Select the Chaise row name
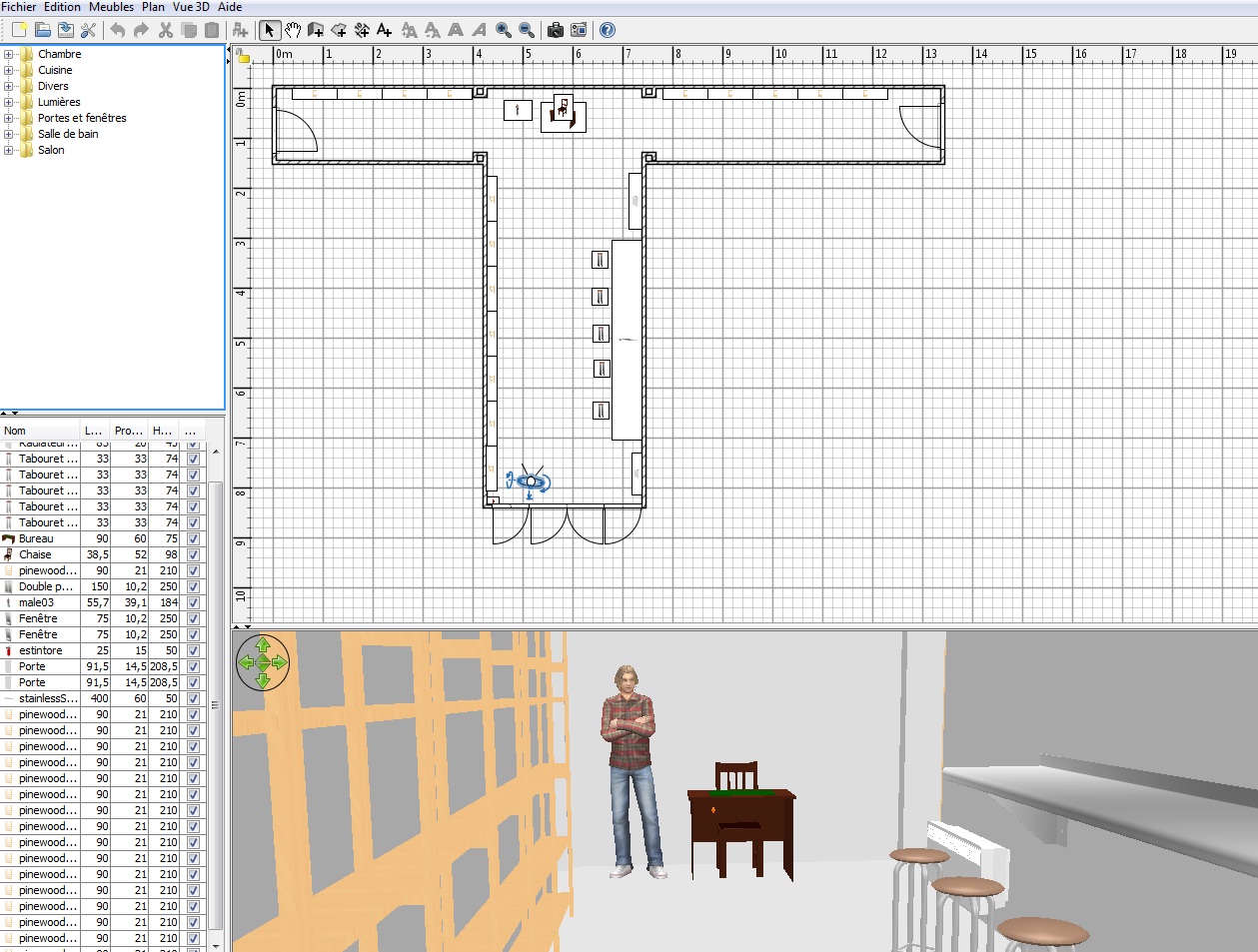1258x952 pixels. pyautogui.click(x=35, y=554)
